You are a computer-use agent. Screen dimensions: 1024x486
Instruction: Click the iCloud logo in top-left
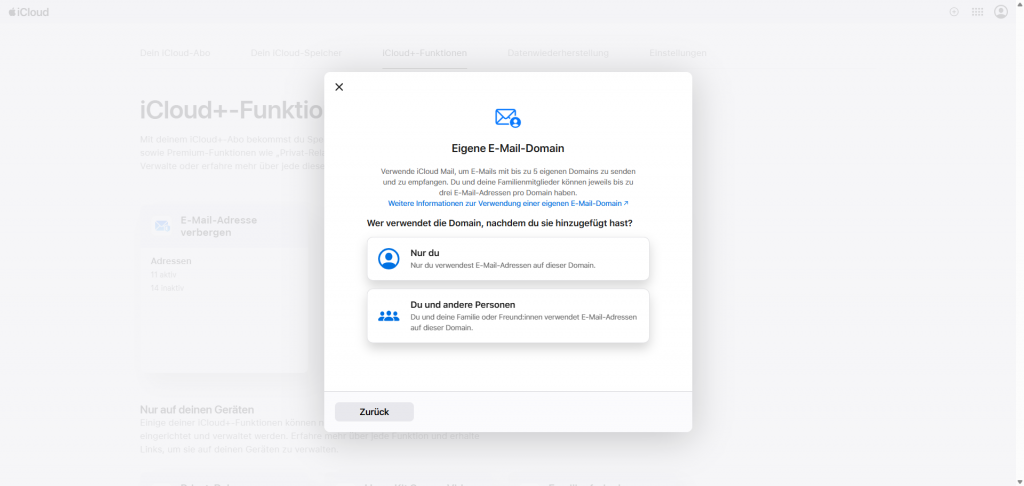[x=29, y=12]
